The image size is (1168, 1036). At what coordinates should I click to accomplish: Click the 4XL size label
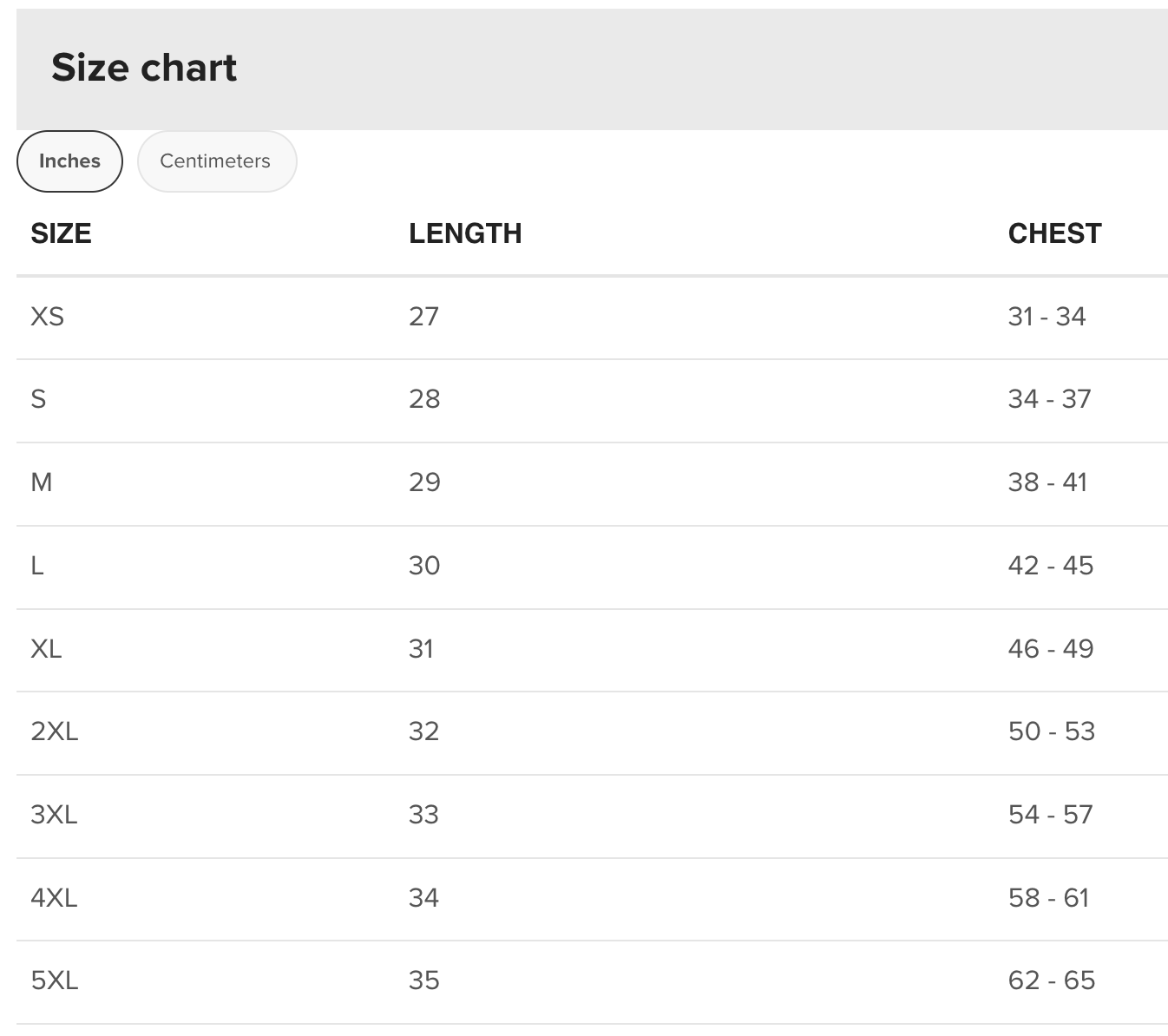[54, 898]
